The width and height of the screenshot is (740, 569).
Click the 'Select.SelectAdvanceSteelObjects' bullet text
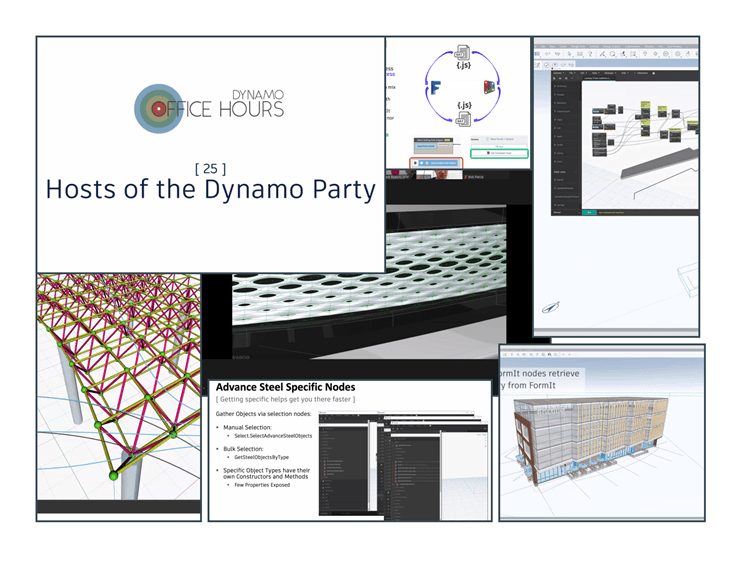[285, 436]
